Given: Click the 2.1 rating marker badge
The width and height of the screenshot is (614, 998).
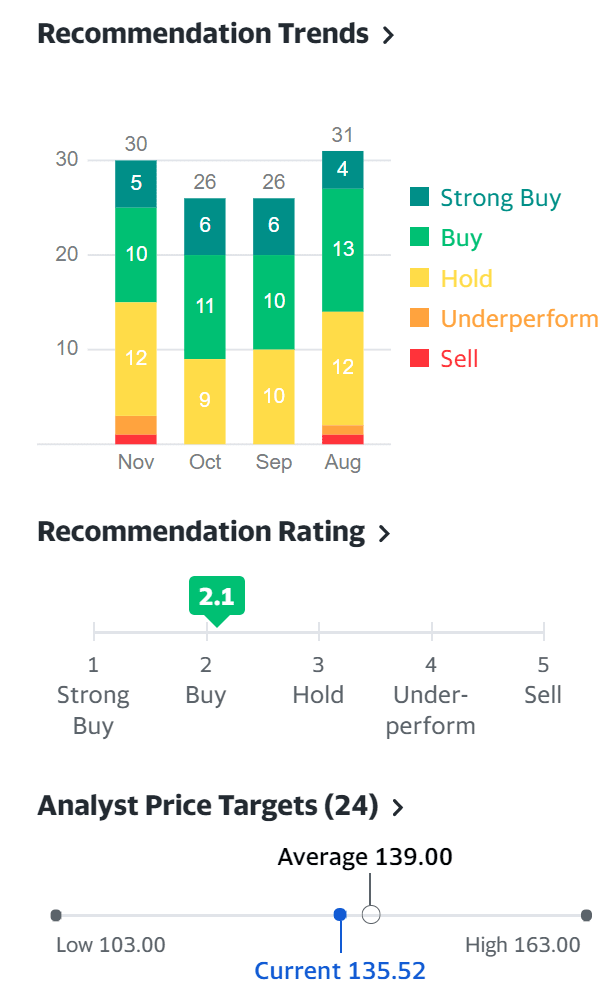Looking at the screenshot, I should [x=216, y=598].
